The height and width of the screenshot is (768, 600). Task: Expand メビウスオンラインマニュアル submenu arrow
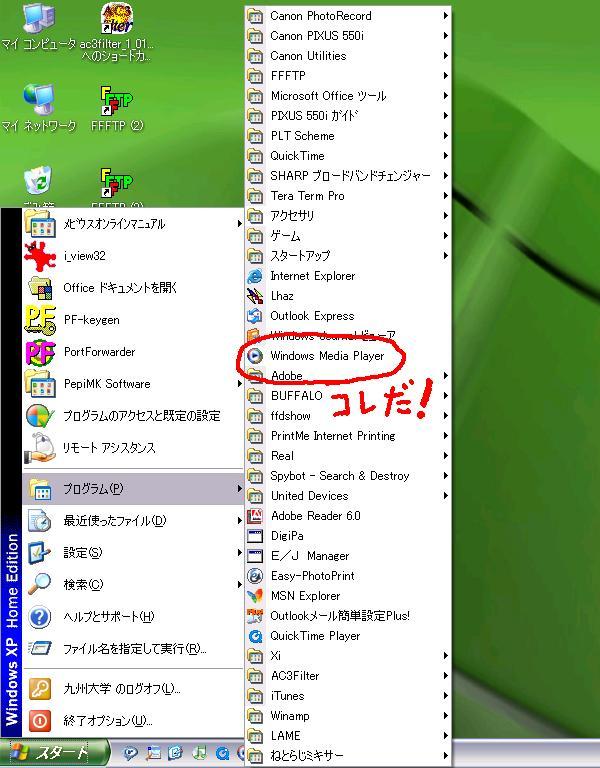(x=239, y=224)
